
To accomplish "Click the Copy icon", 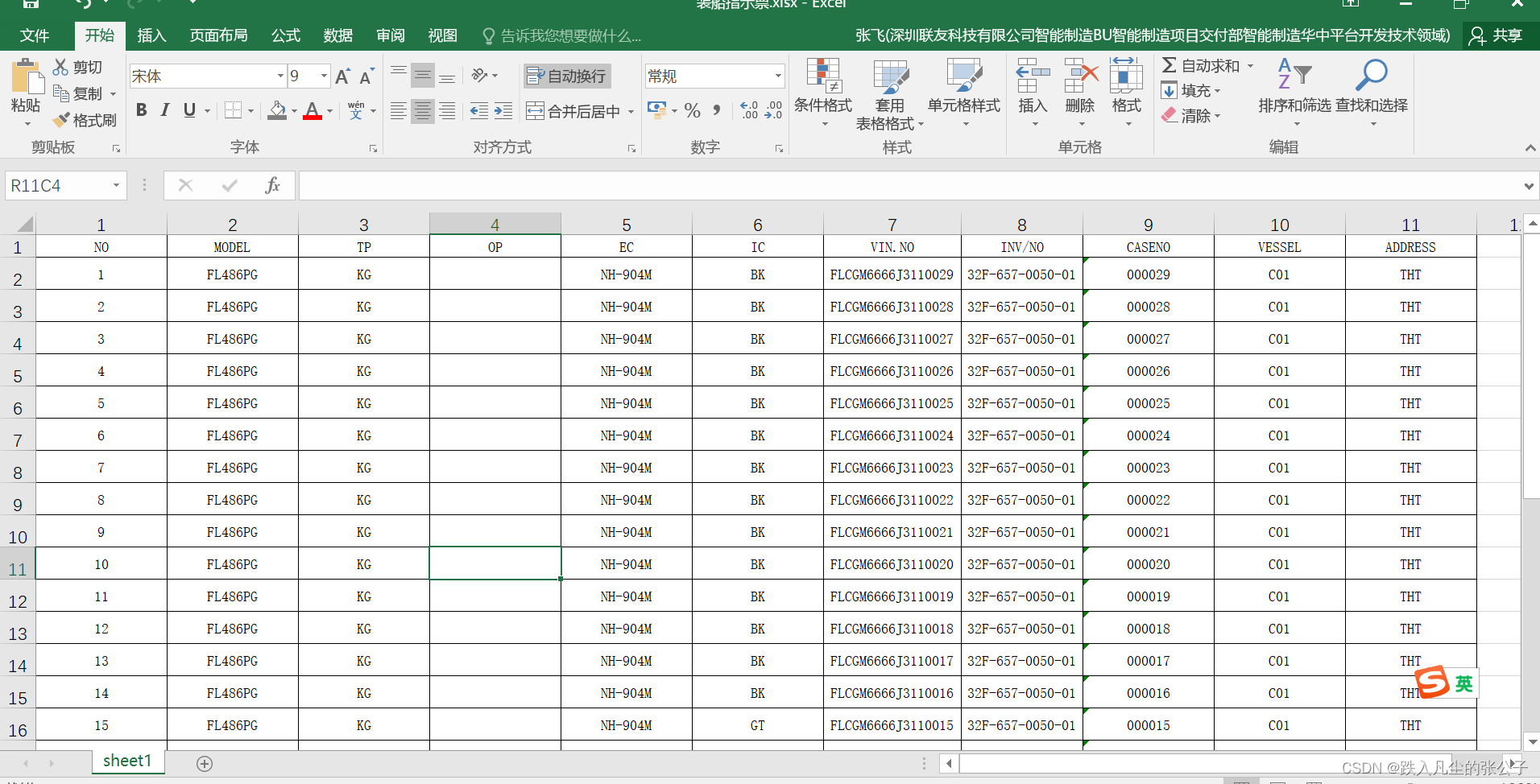I will point(60,93).
